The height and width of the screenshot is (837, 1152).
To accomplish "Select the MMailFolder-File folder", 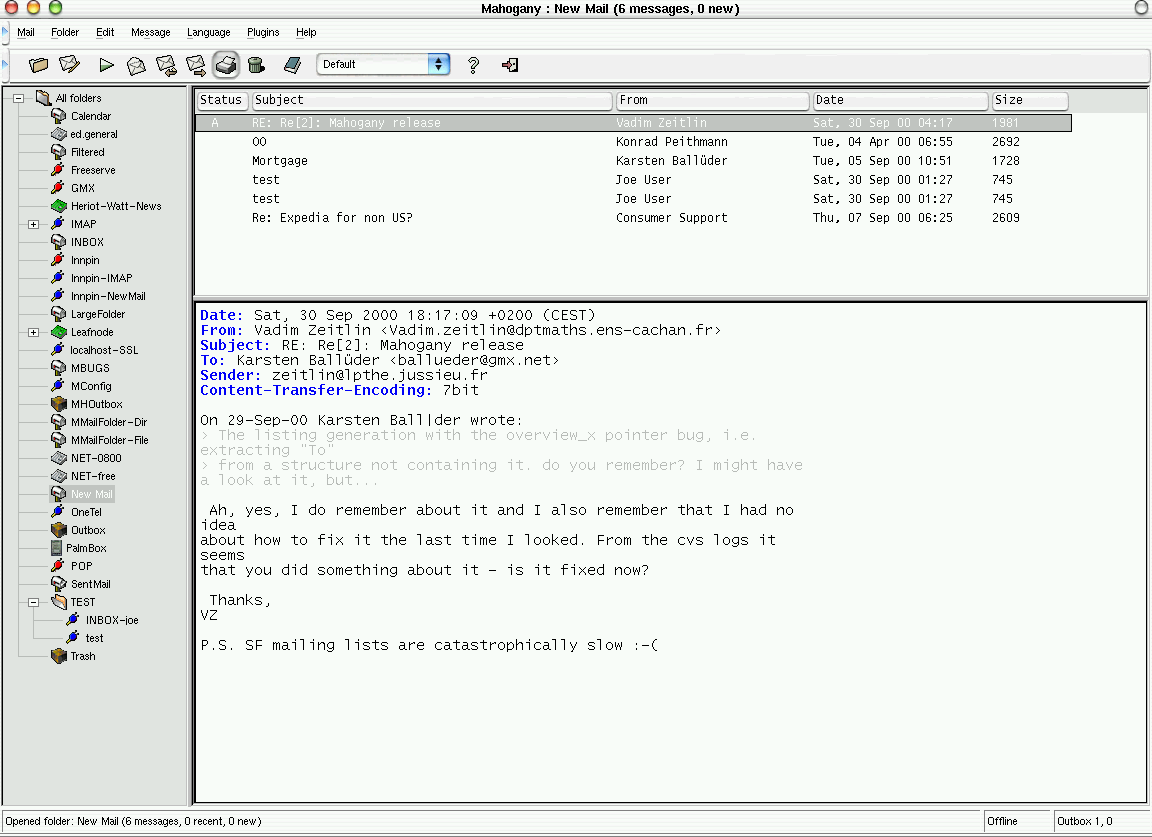I will (x=109, y=440).
